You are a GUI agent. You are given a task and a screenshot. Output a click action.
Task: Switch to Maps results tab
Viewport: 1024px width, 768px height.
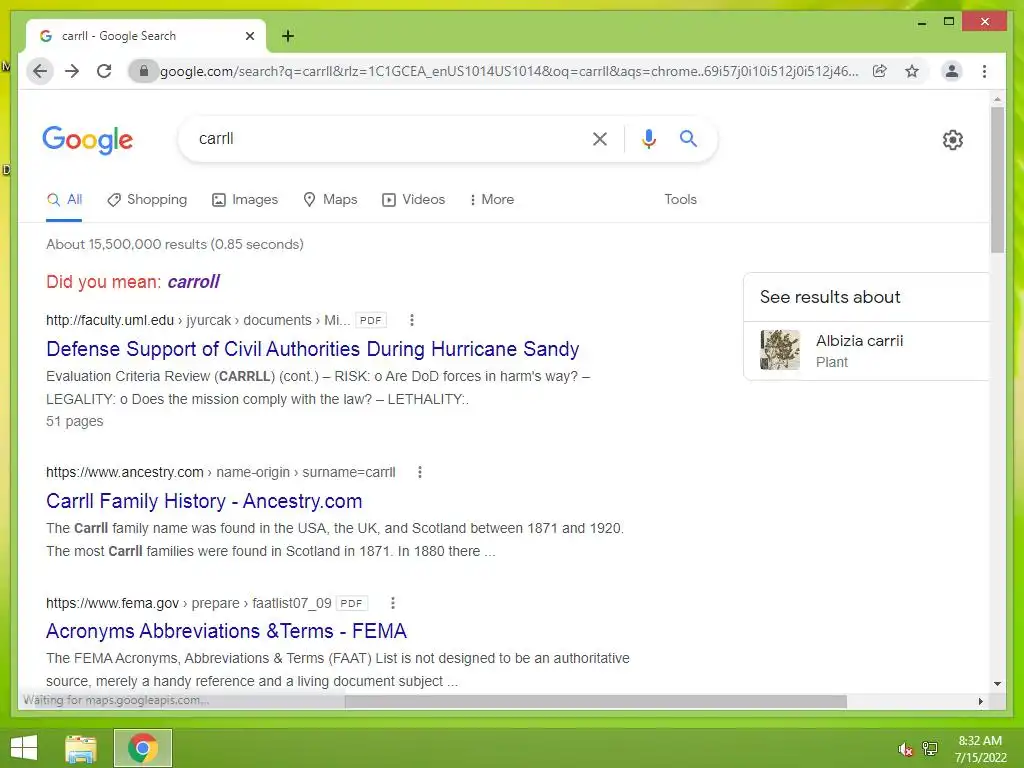330,200
